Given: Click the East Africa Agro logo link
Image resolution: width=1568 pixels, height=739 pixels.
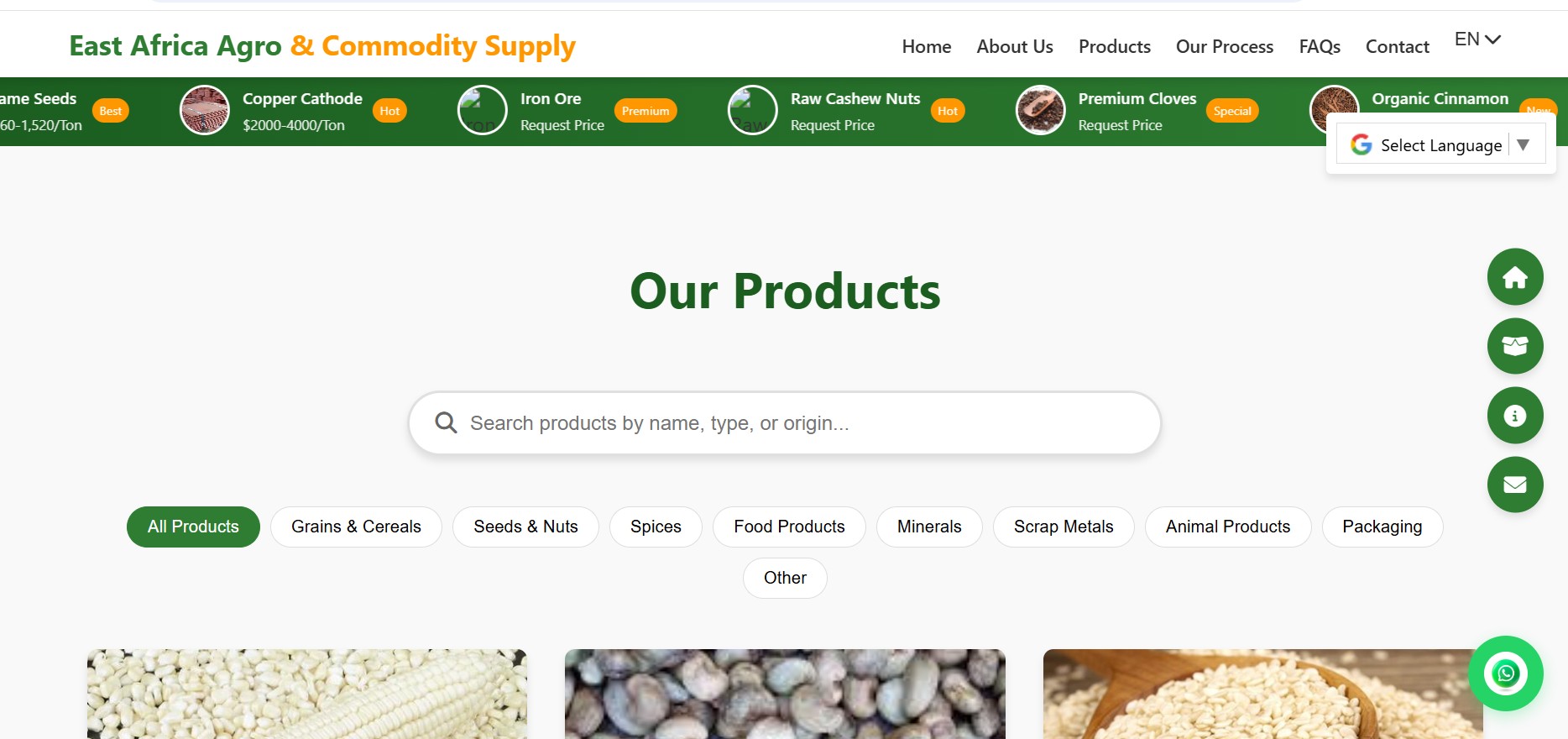Looking at the screenshot, I should (x=322, y=45).
